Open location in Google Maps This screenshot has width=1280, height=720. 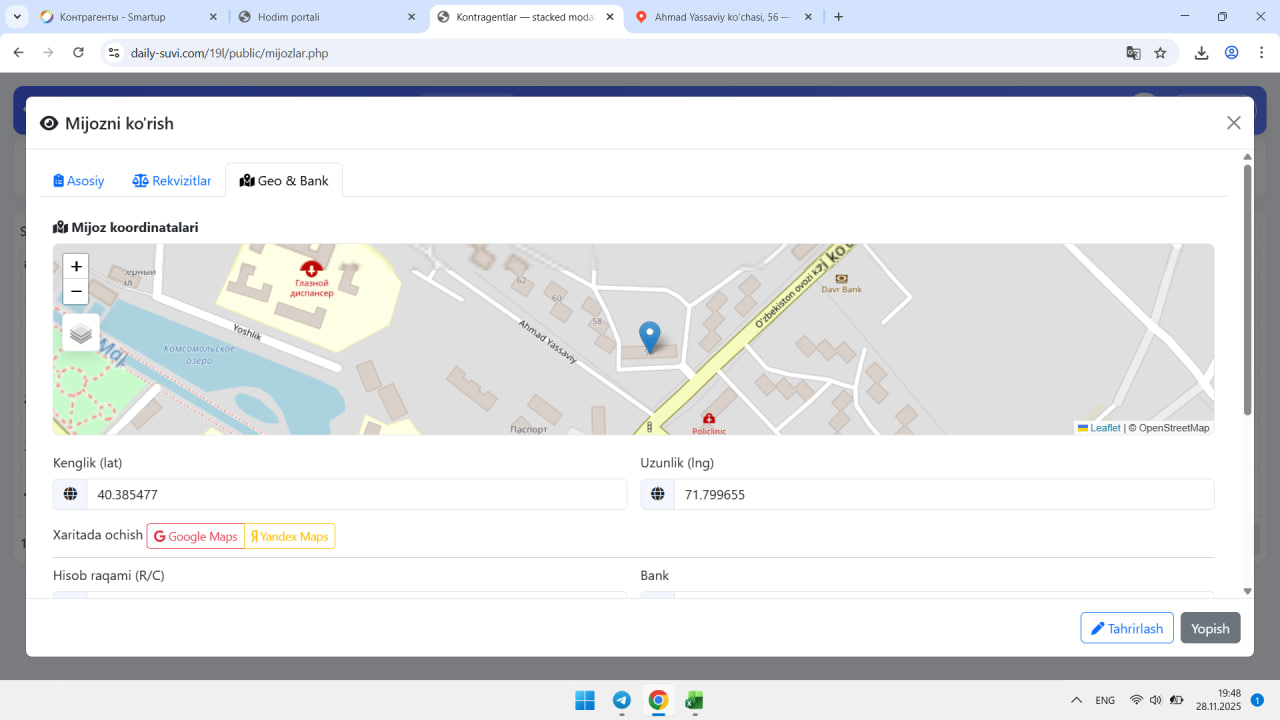pyautogui.click(x=196, y=536)
